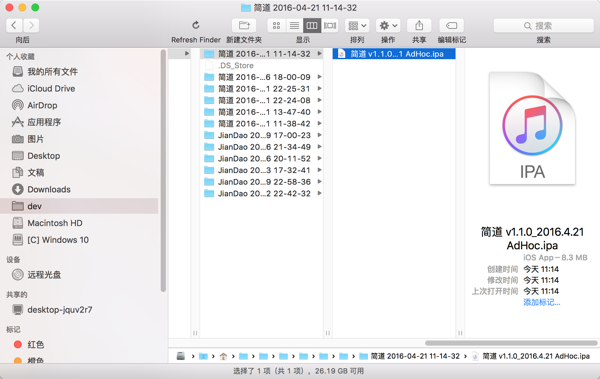The height and width of the screenshot is (379, 600).
Task: Select folder JianDao 20...9 22-58-36
Action: [262, 182]
